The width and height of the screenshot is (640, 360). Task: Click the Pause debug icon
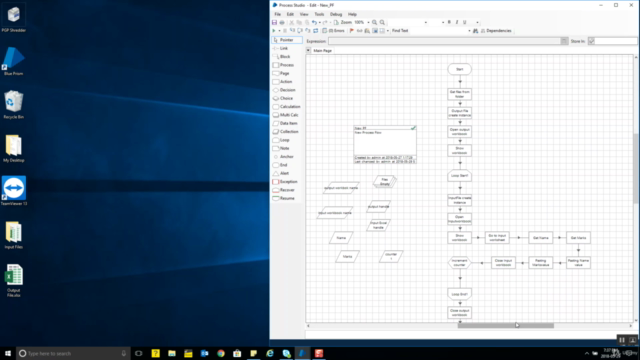285,31
